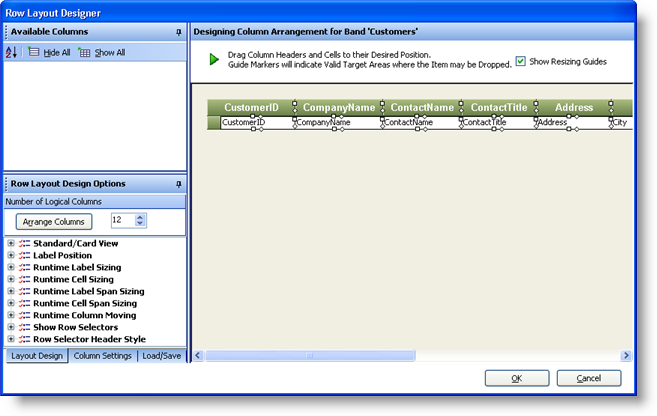
Task: Click the alphabetical sort icon
Action: pos(12,52)
